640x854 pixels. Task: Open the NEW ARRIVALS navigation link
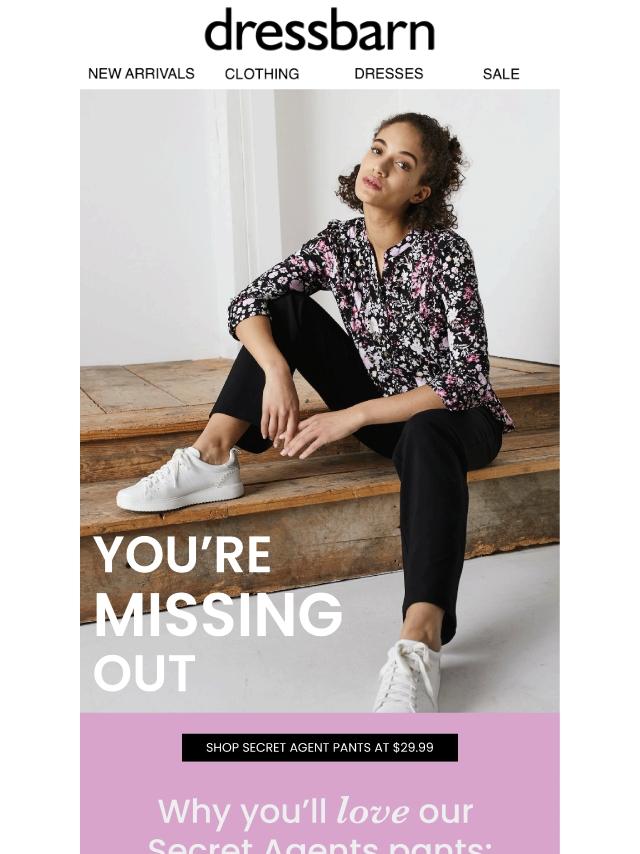click(x=141, y=74)
